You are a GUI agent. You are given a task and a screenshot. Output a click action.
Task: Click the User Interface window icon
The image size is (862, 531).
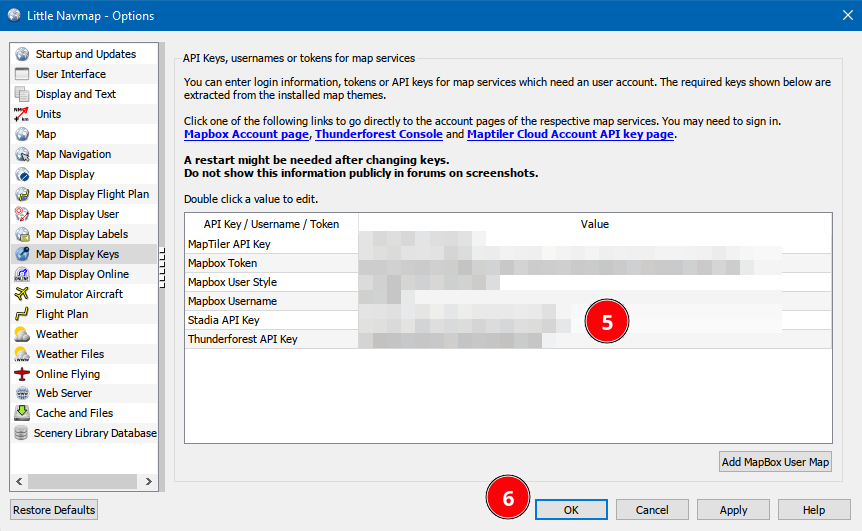tap(22, 74)
